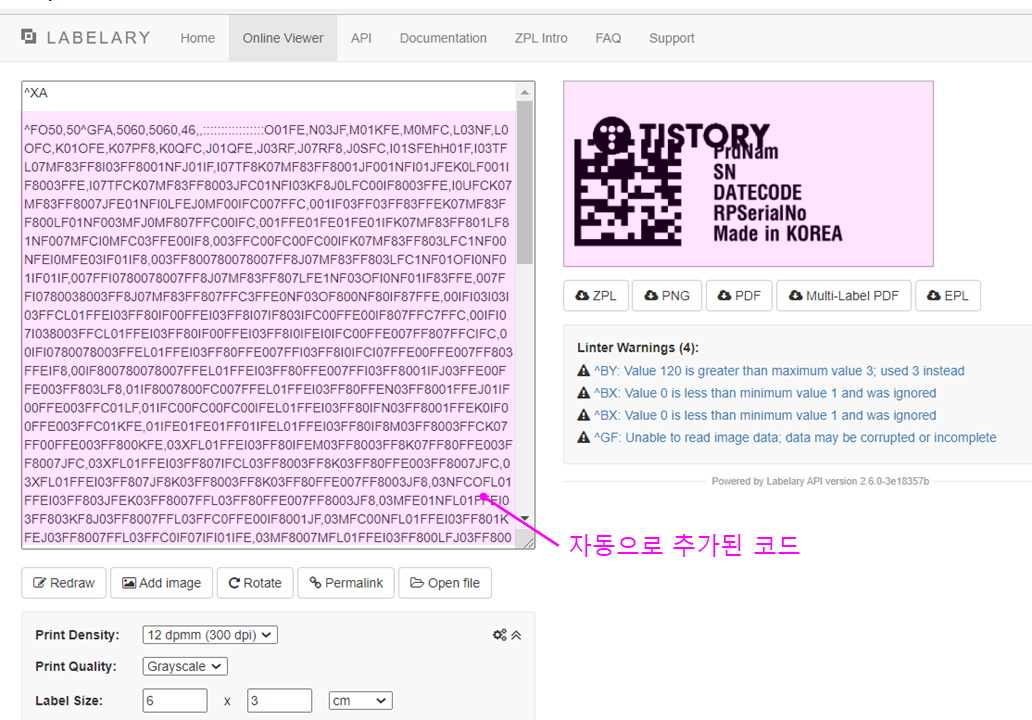Click the Open file button
Viewport: 1032px width, 720px height.
tap(445, 583)
